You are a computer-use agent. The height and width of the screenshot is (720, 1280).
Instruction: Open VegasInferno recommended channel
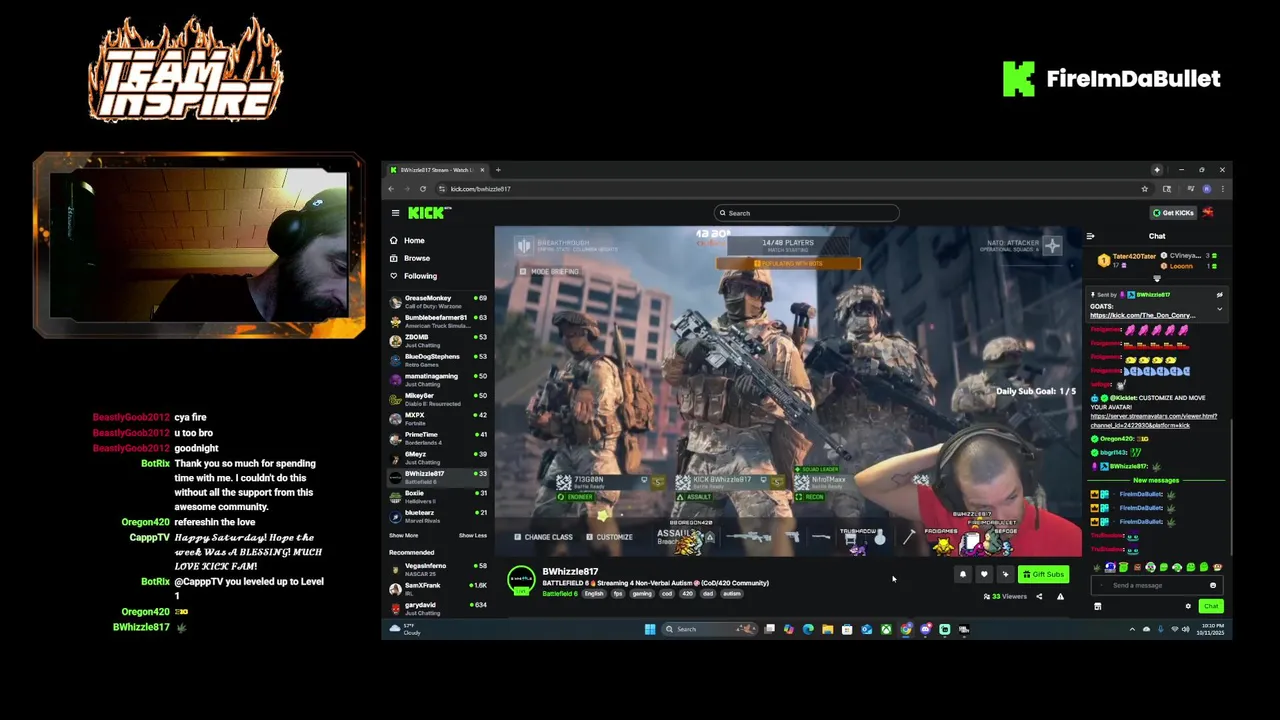[438, 568]
